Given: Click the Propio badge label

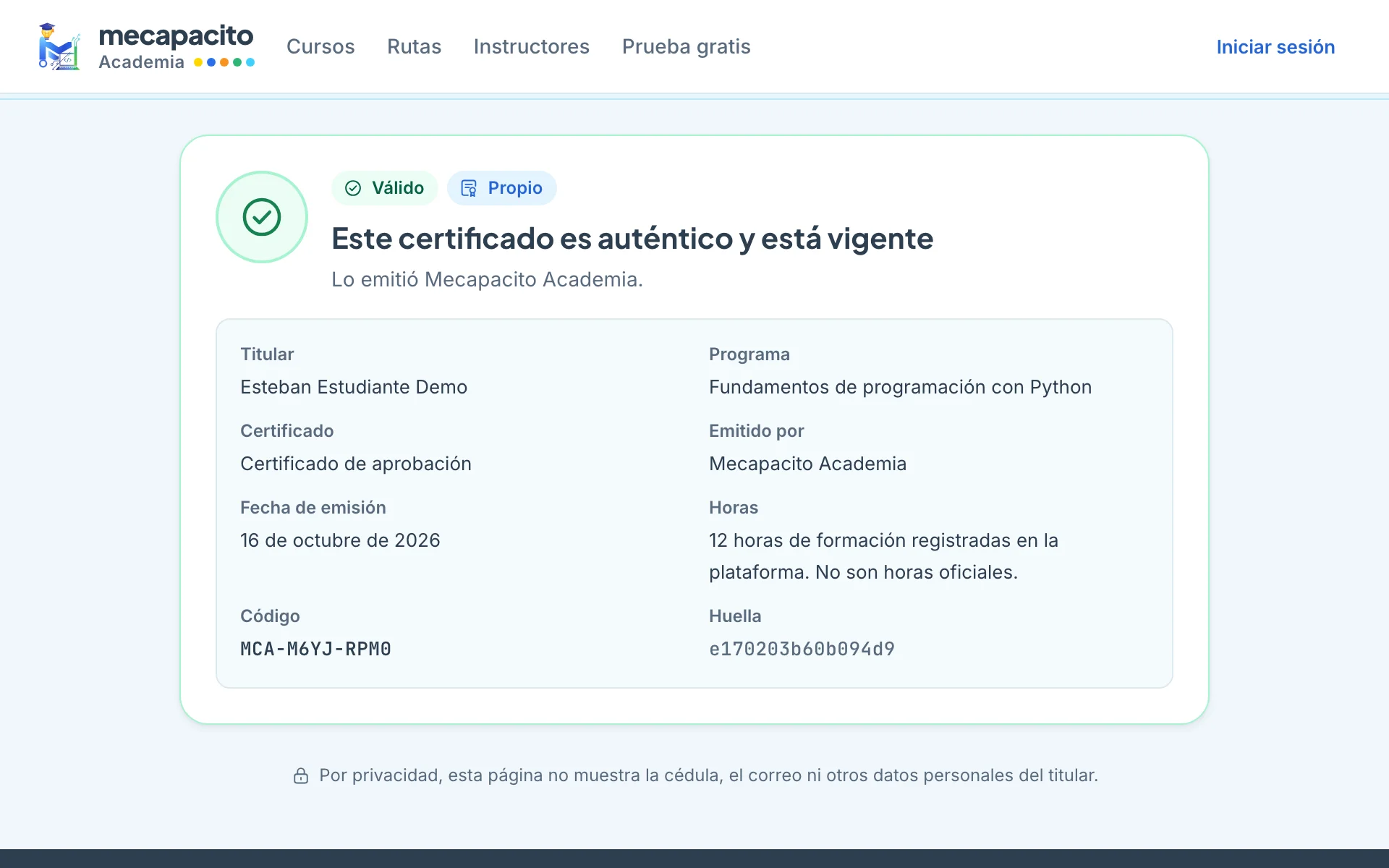Looking at the screenshot, I should point(515,188).
